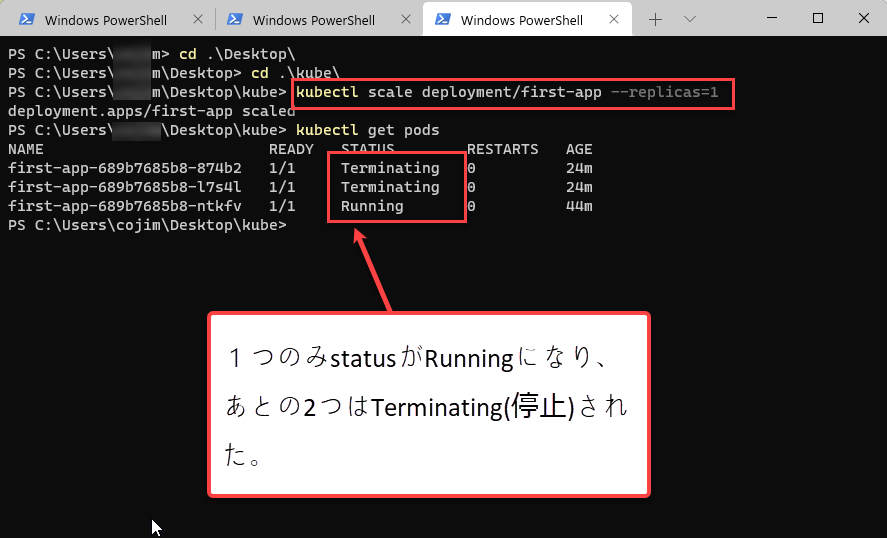Click pod name first-app-689b7685b8-l7s4l

[124, 187]
